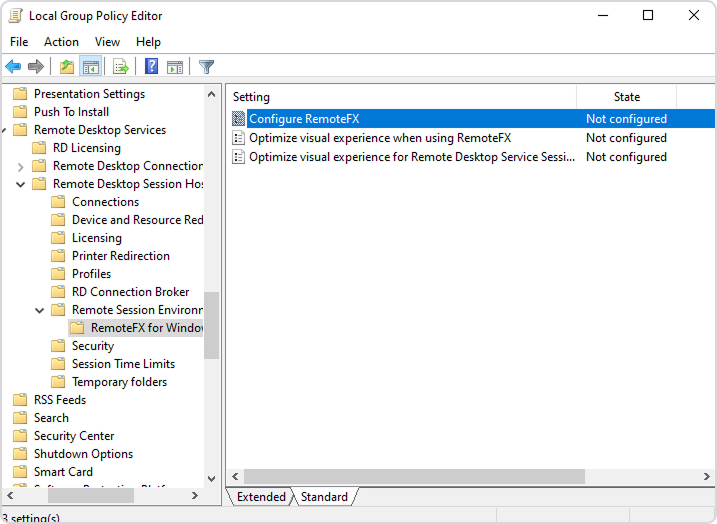Screen dimensions: 717x524
Task: Click the Push To Install folder icon
Action: (x=20, y=112)
